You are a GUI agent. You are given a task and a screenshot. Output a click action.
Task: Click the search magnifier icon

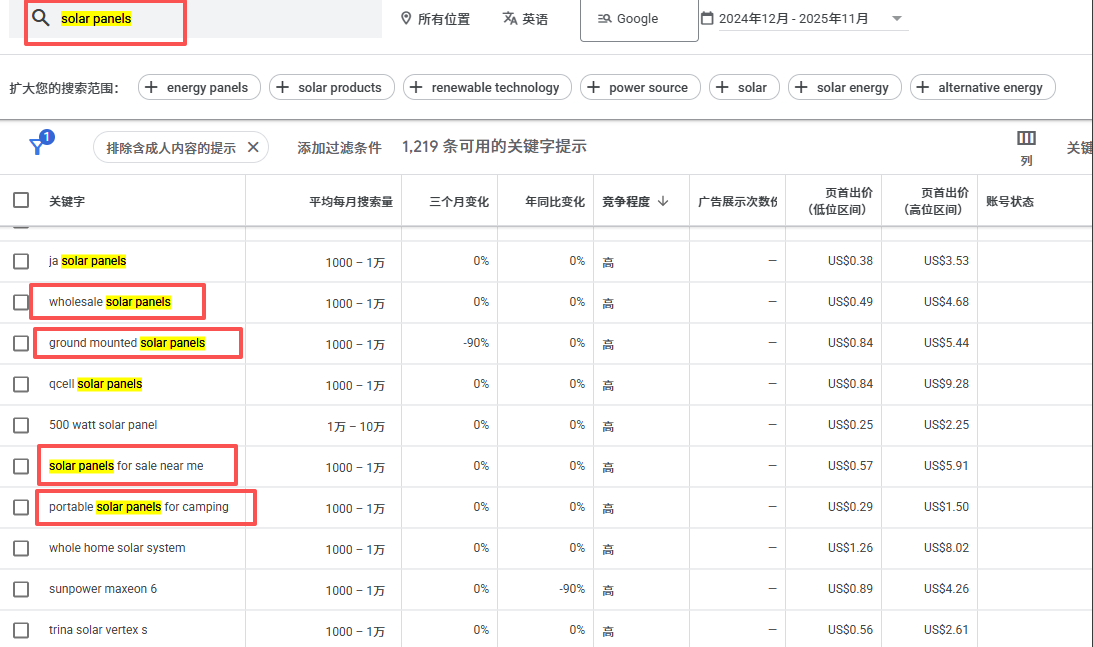coord(40,19)
